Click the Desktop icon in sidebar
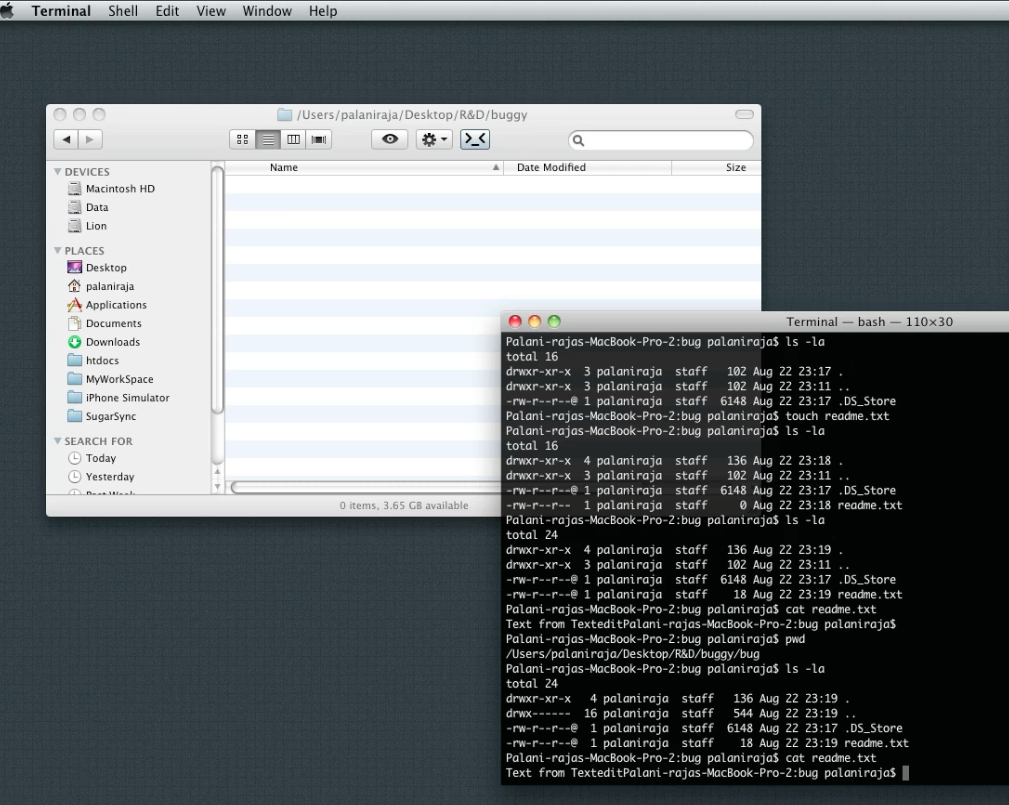 75,267
